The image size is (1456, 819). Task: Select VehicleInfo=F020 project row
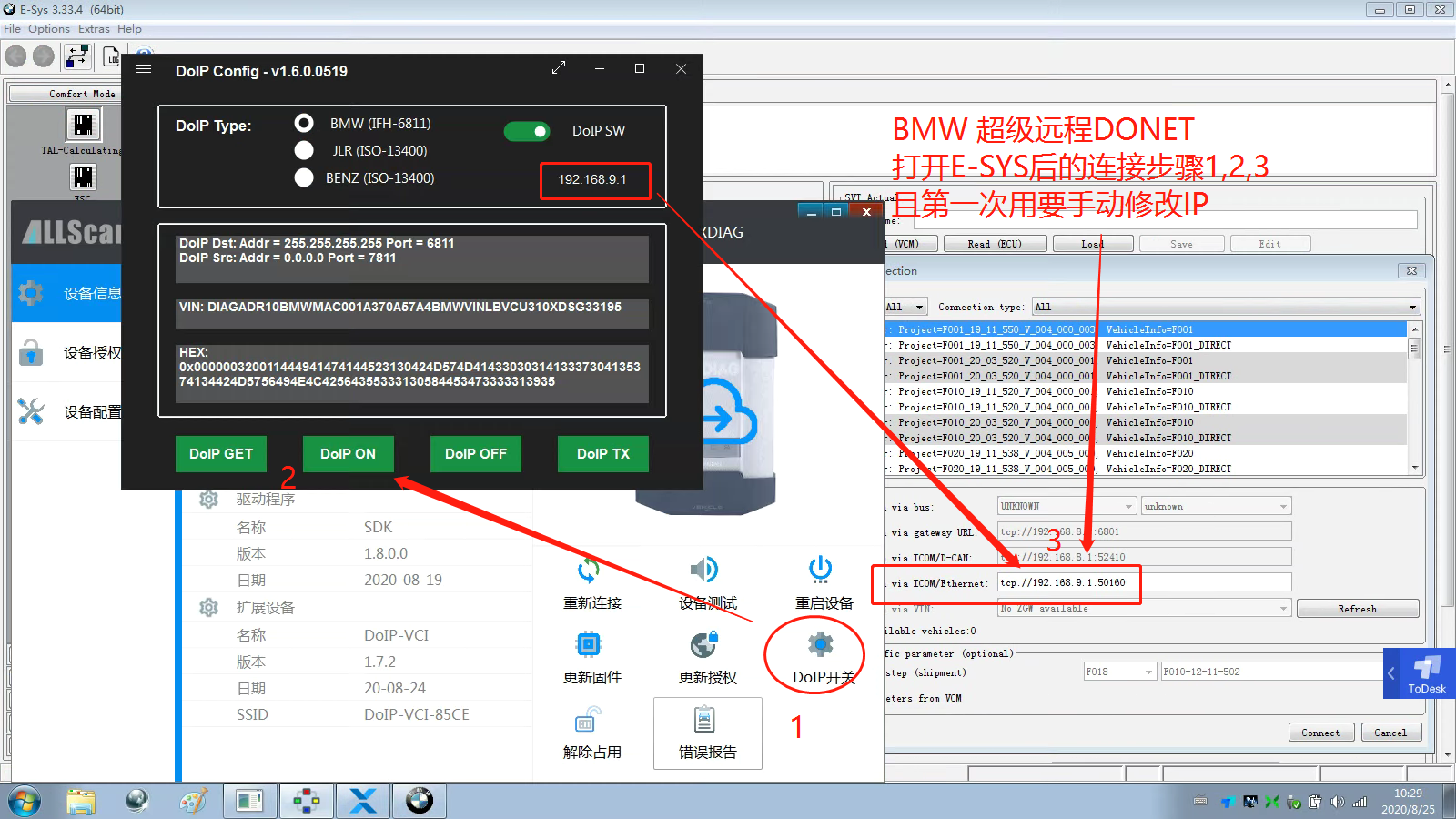click(x=1146, y=453)
